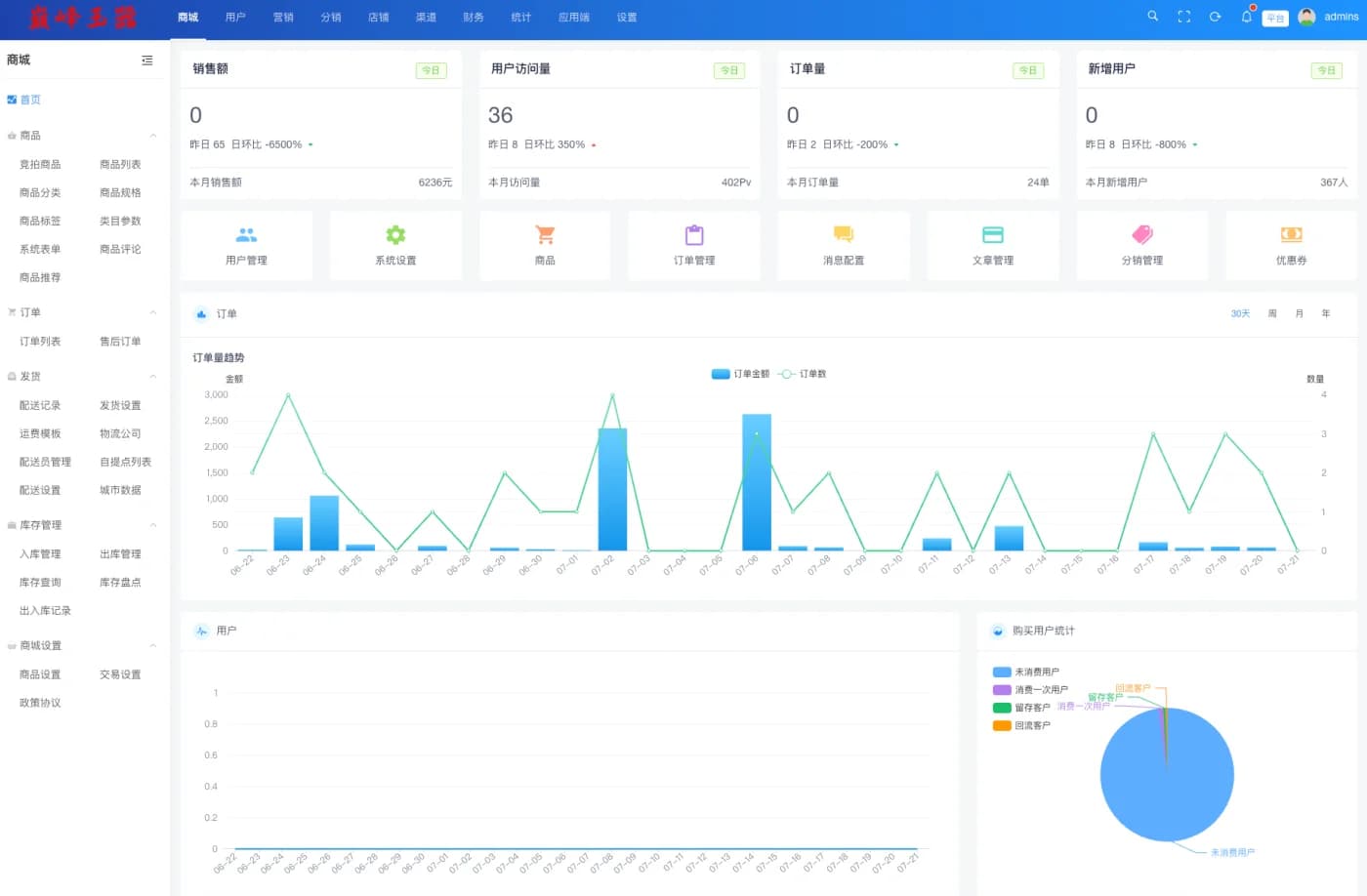
Task: Select the 周 range for order chart
Action: pos(1272,314)
